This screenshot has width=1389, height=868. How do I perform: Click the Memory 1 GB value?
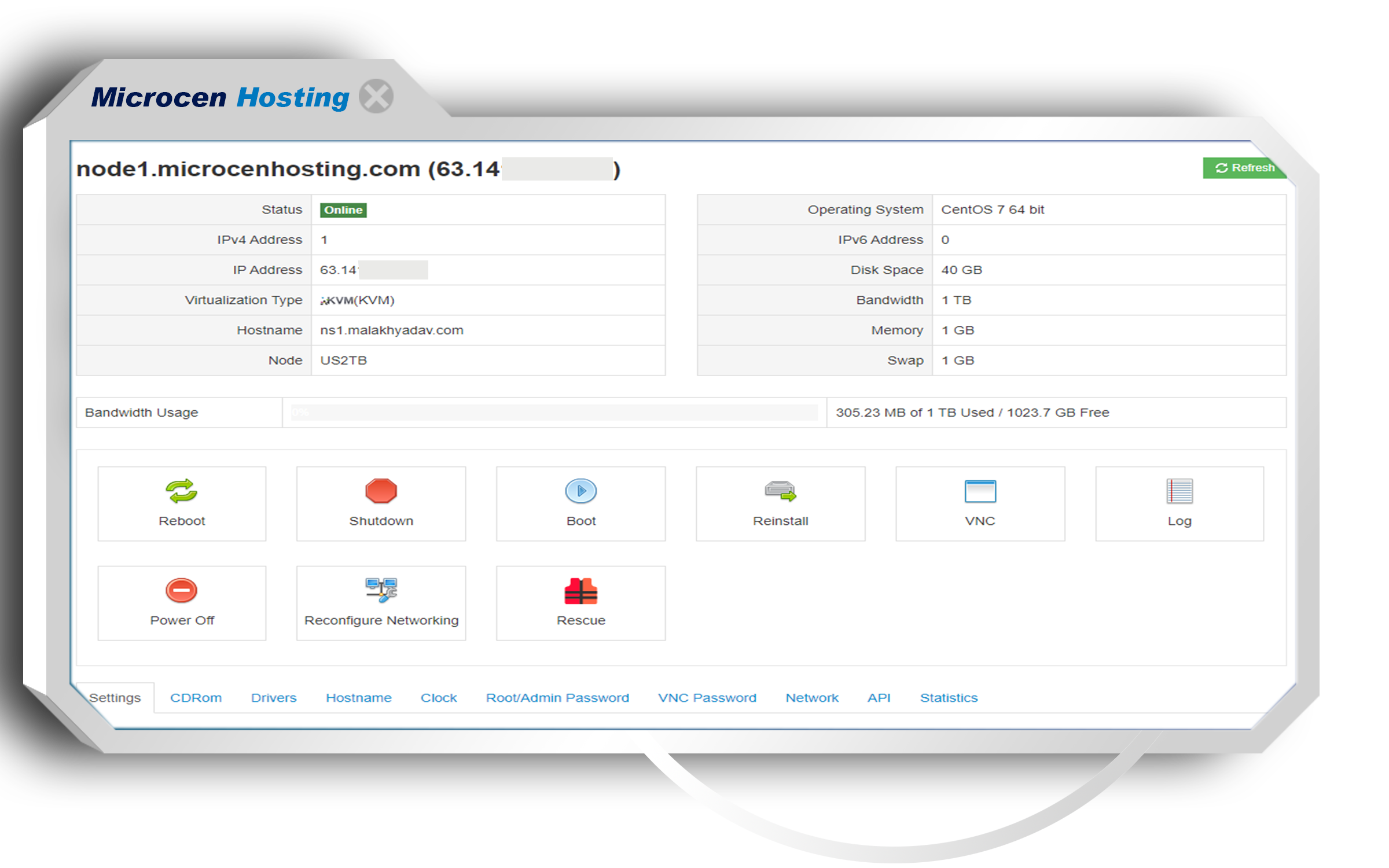[957, 330]
